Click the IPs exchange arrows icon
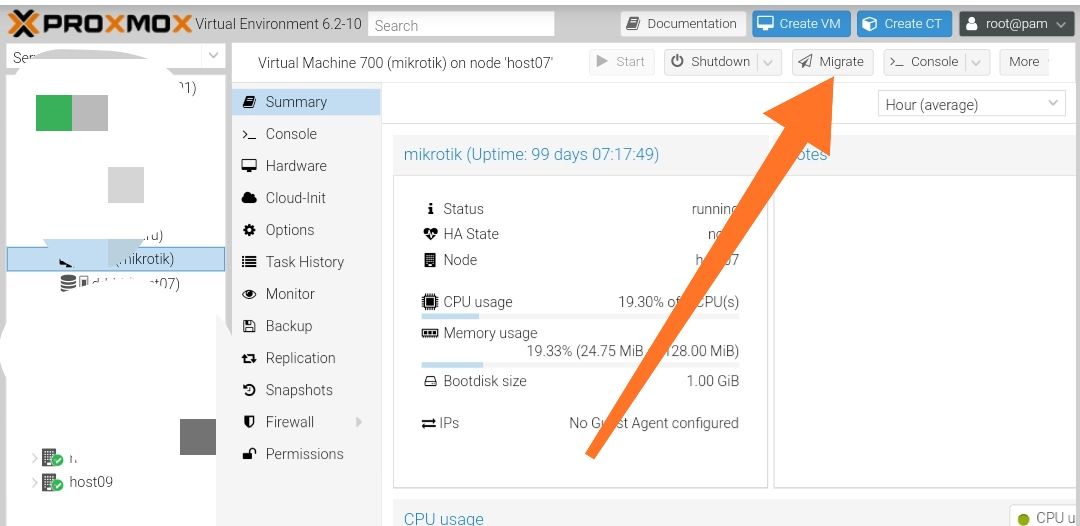This screenshot has width=1080, height=526. tap(429, 423)
